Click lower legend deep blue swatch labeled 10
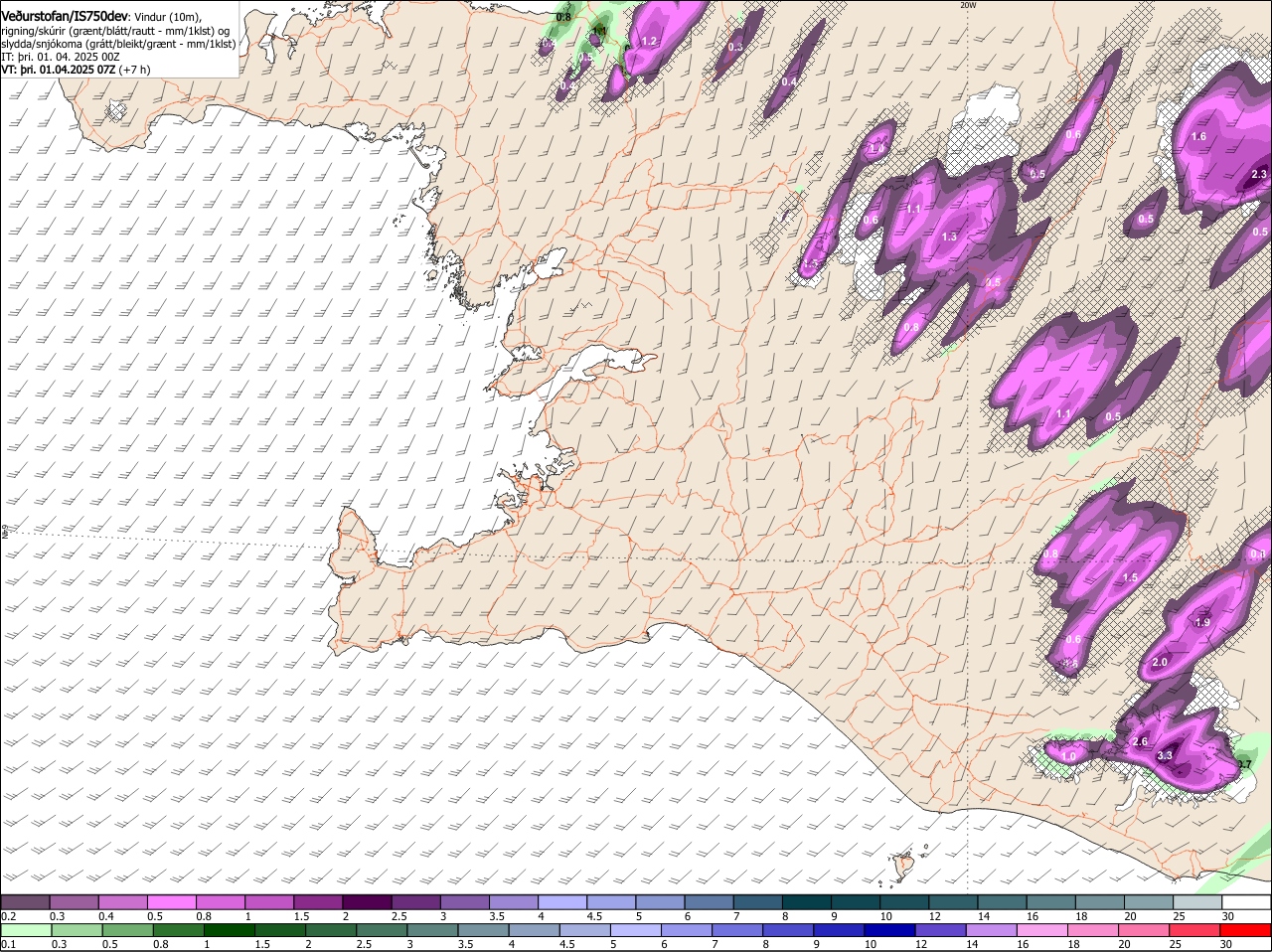This screenshot has width=1272, height=952. coord(889,930)
